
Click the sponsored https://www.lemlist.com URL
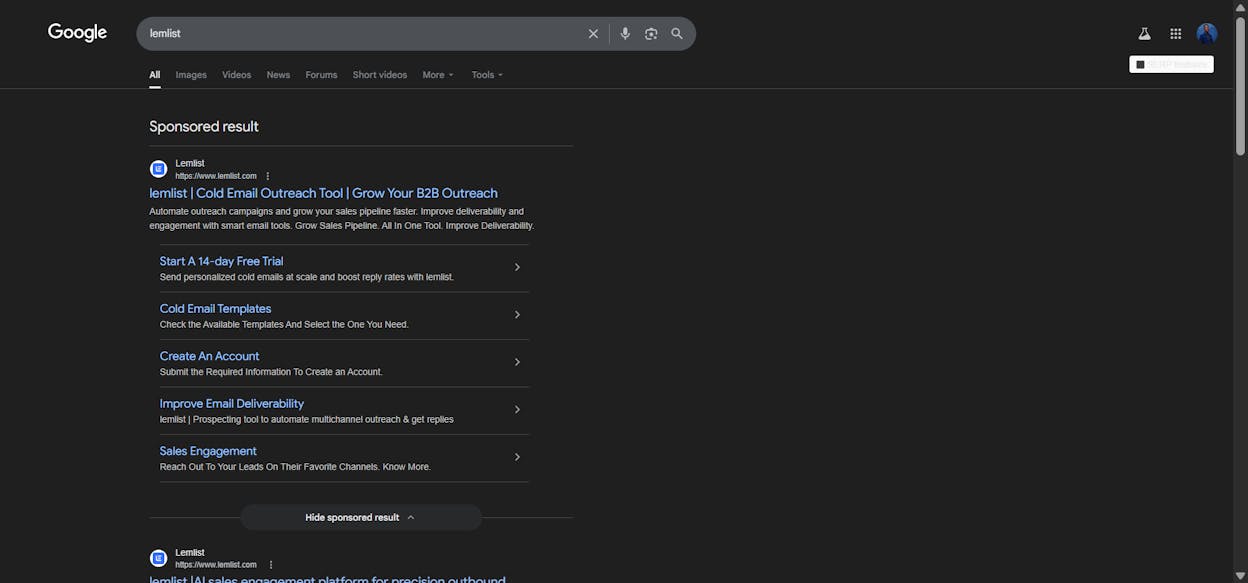(216, 176)
